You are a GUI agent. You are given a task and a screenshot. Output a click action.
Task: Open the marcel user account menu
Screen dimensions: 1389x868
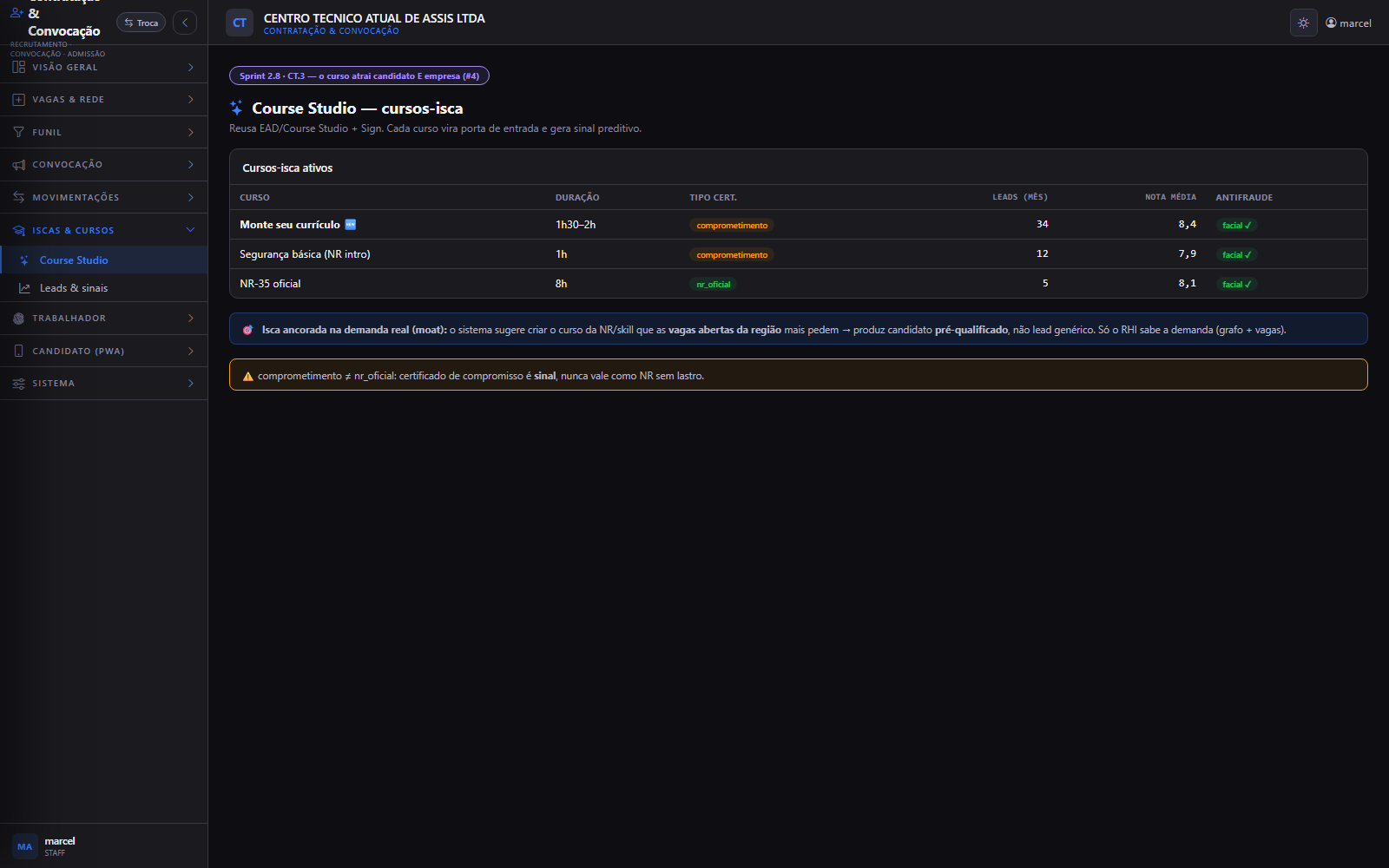click(1348, 23)
